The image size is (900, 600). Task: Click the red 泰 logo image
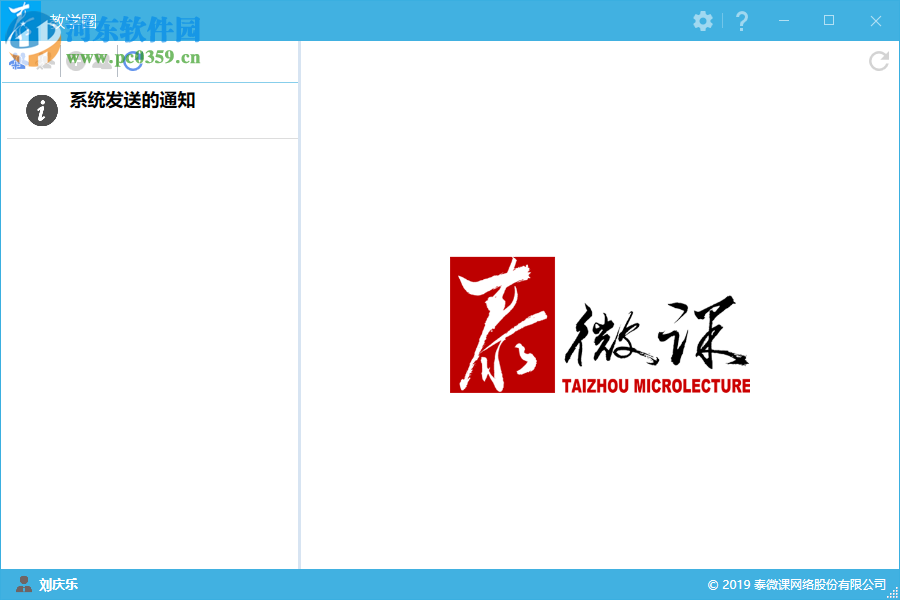tap(502, 325)
